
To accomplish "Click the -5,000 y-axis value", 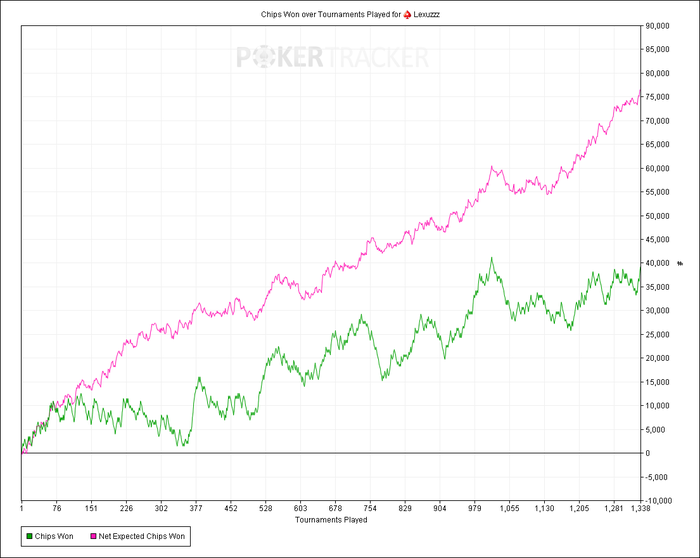I will [x=656, y=477].
